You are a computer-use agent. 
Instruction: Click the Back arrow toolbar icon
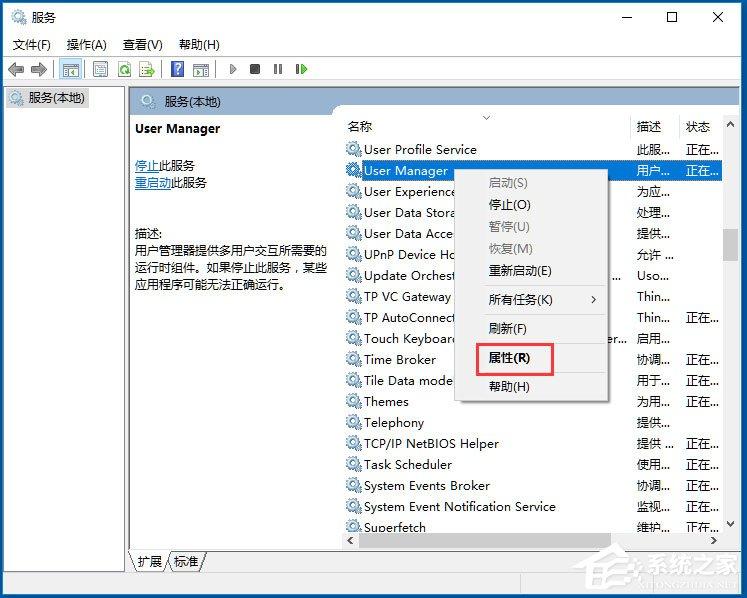[16, 70]
